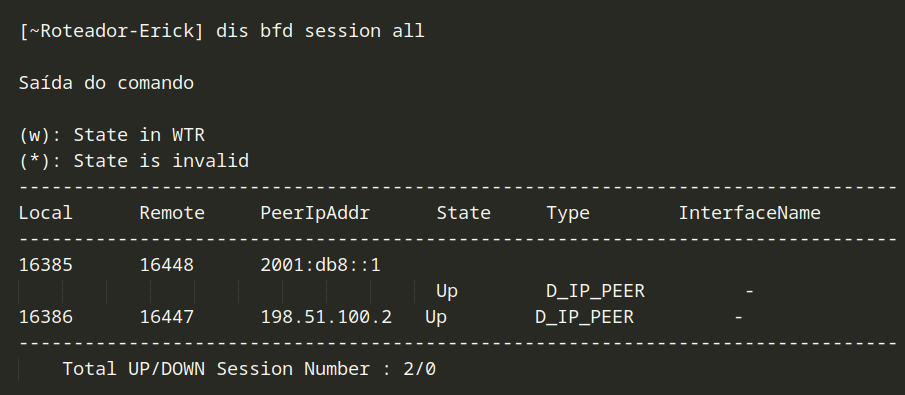Click D_IP_PEER type in the 198.51.100.2 row
The image size is (905, 395).
(x=584, y=317)
